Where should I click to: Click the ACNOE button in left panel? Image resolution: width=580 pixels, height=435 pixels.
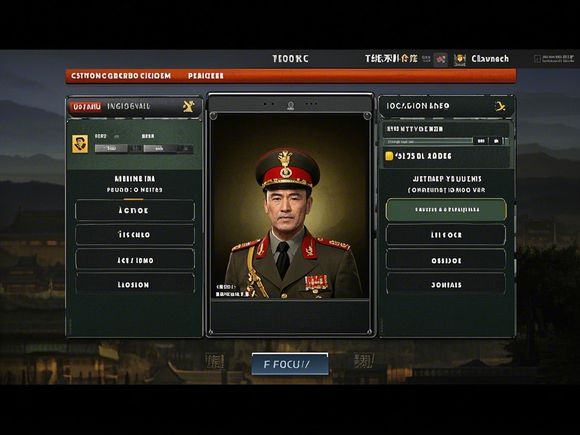[x=135, y=210]
